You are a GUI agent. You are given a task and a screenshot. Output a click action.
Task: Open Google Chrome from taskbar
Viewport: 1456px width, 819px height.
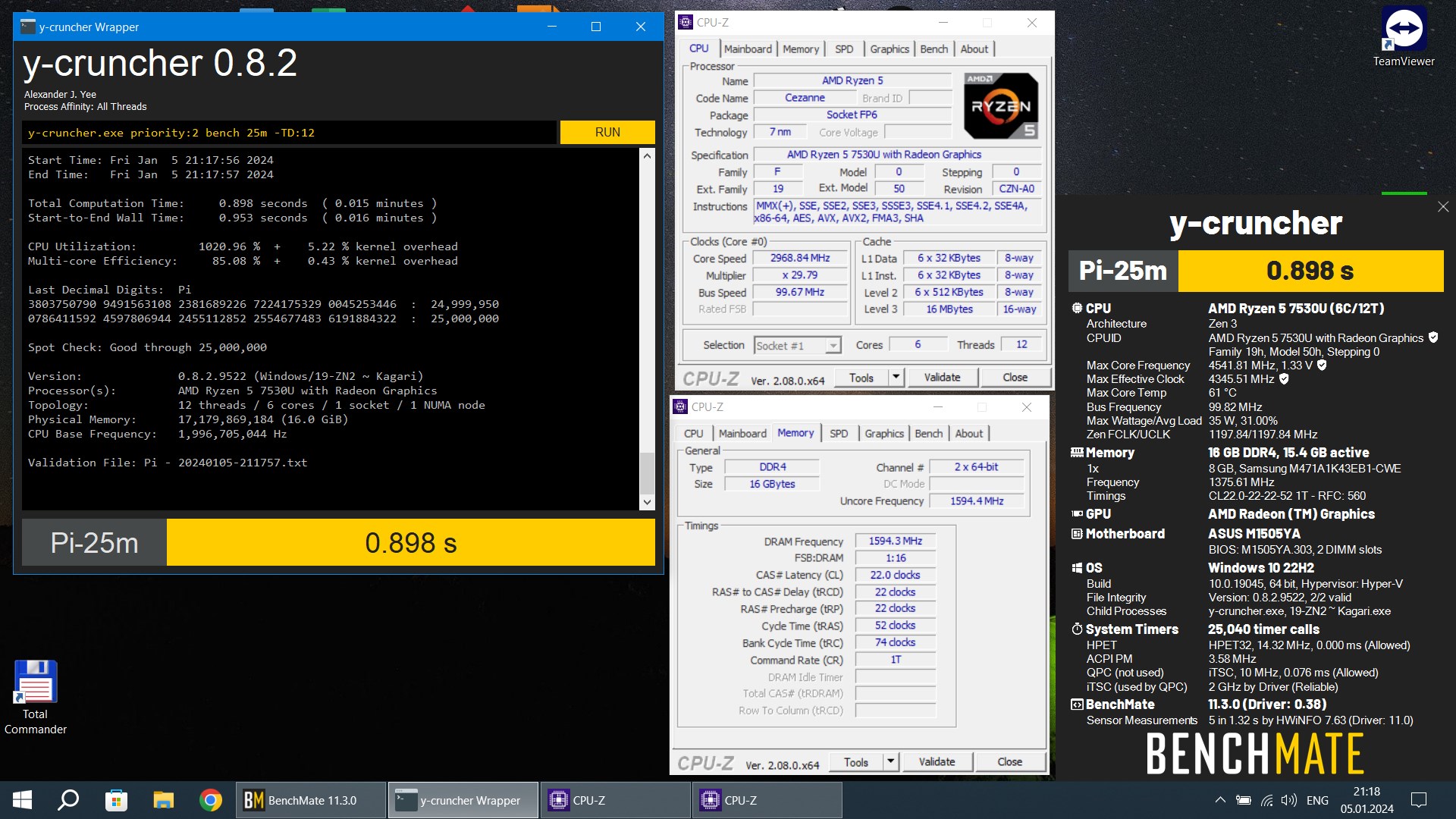(210, 800)
